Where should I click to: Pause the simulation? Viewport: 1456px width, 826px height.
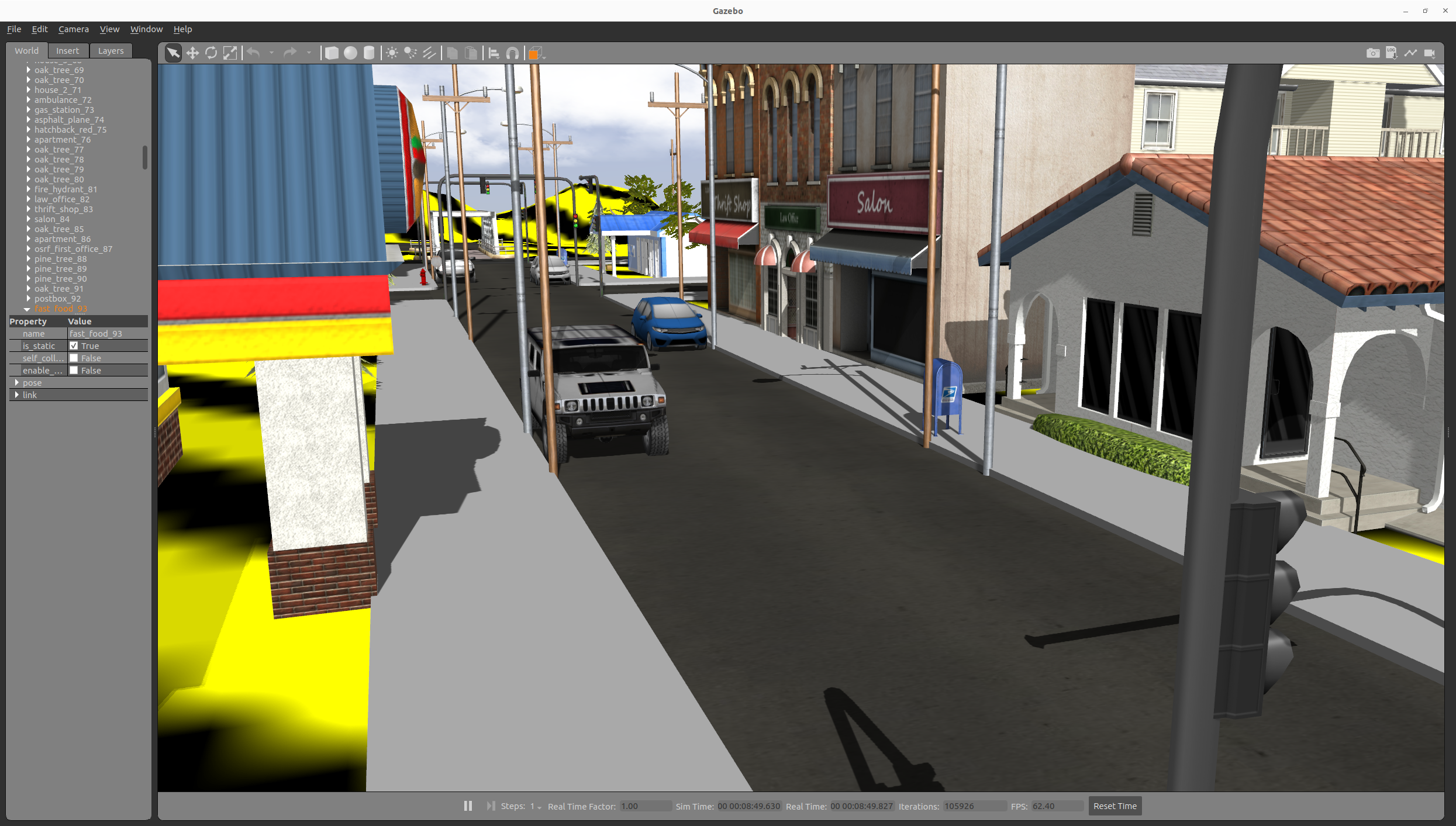click(468, 806)
